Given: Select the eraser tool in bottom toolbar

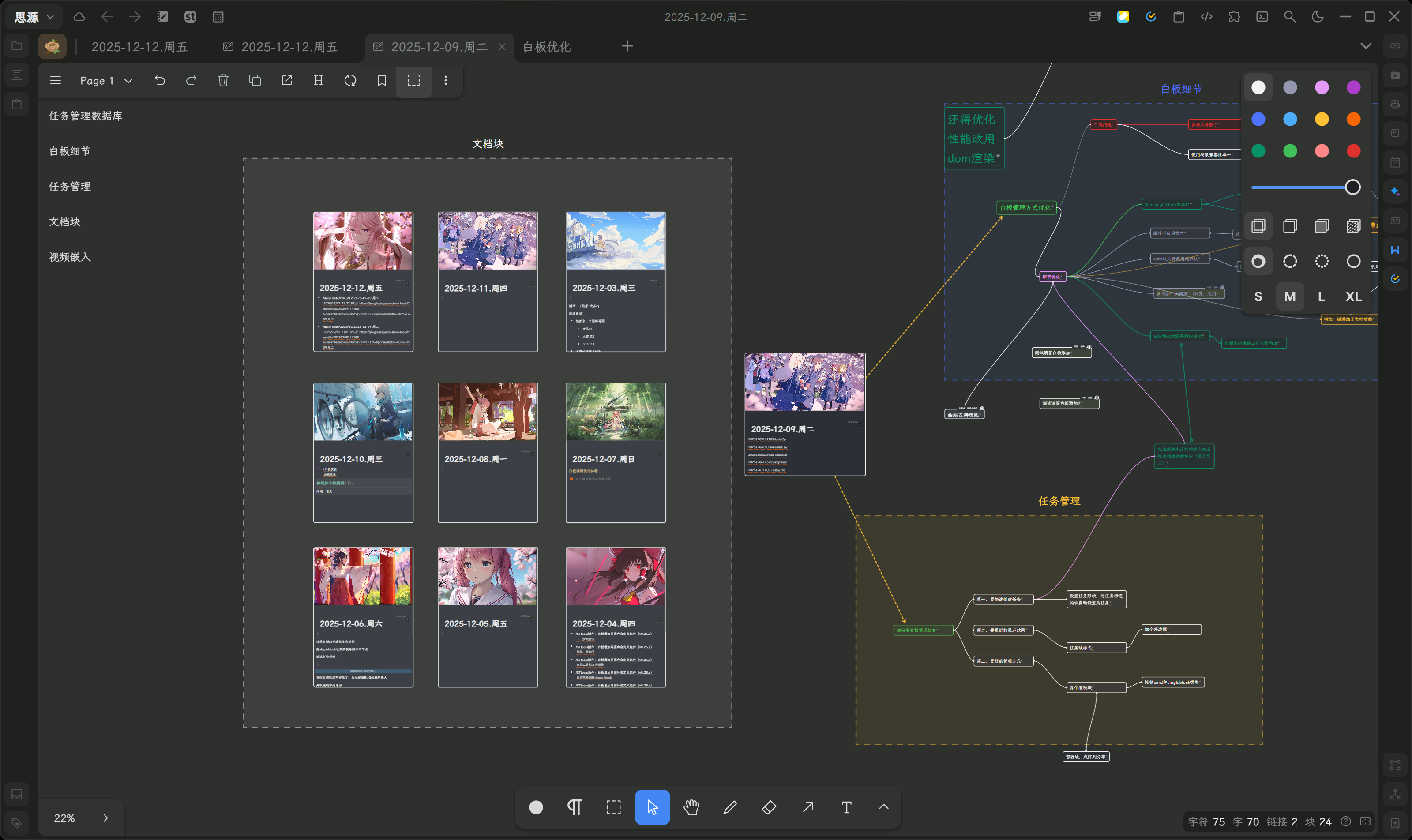Looking at the screenshot, I should 769,807.
